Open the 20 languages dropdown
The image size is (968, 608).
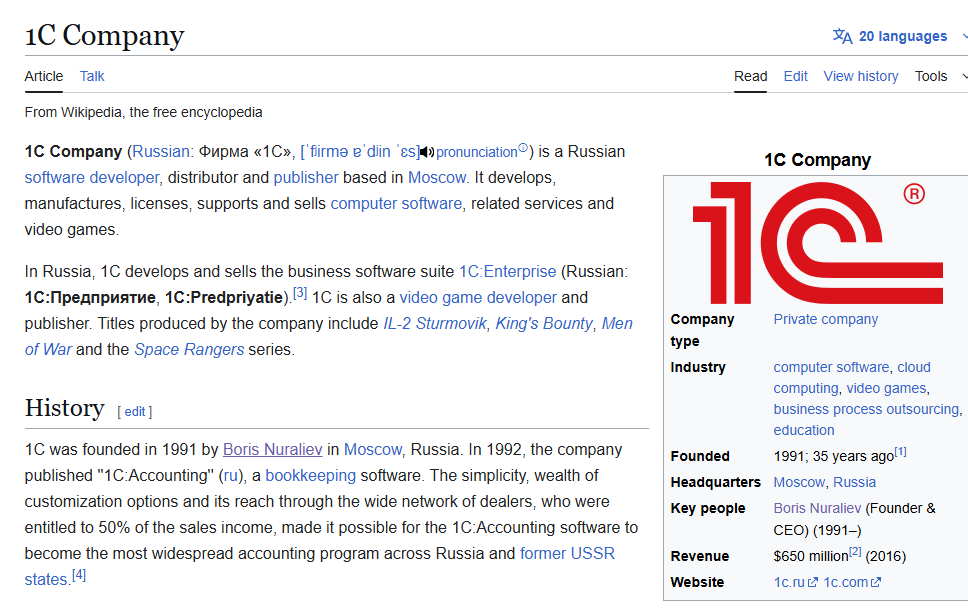point(903,36)
